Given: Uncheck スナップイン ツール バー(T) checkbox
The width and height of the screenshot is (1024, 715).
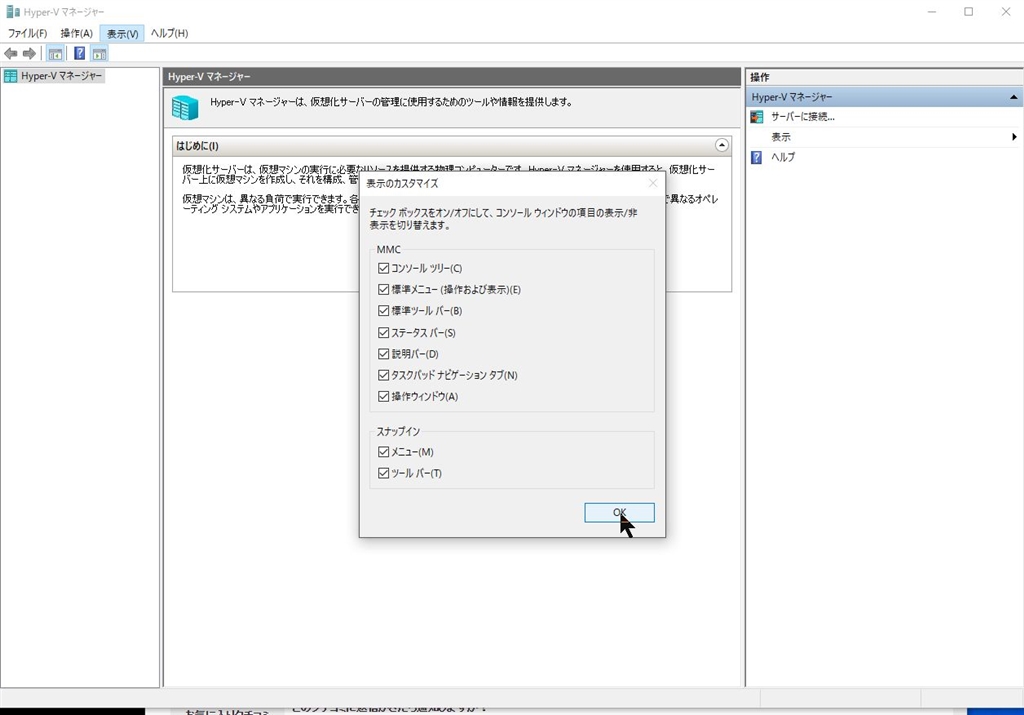Looking at the screenshot, I should pyautogui.click(x=383, y=473).
